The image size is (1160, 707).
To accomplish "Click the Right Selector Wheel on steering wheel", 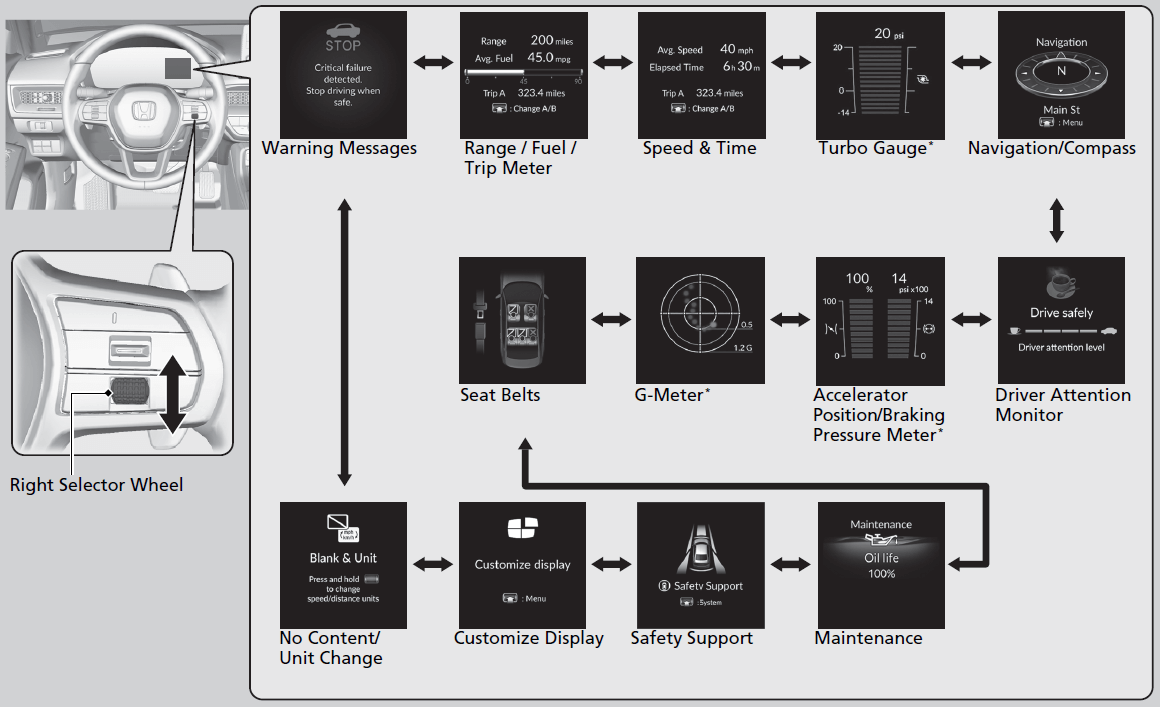I will pos(127,391).
